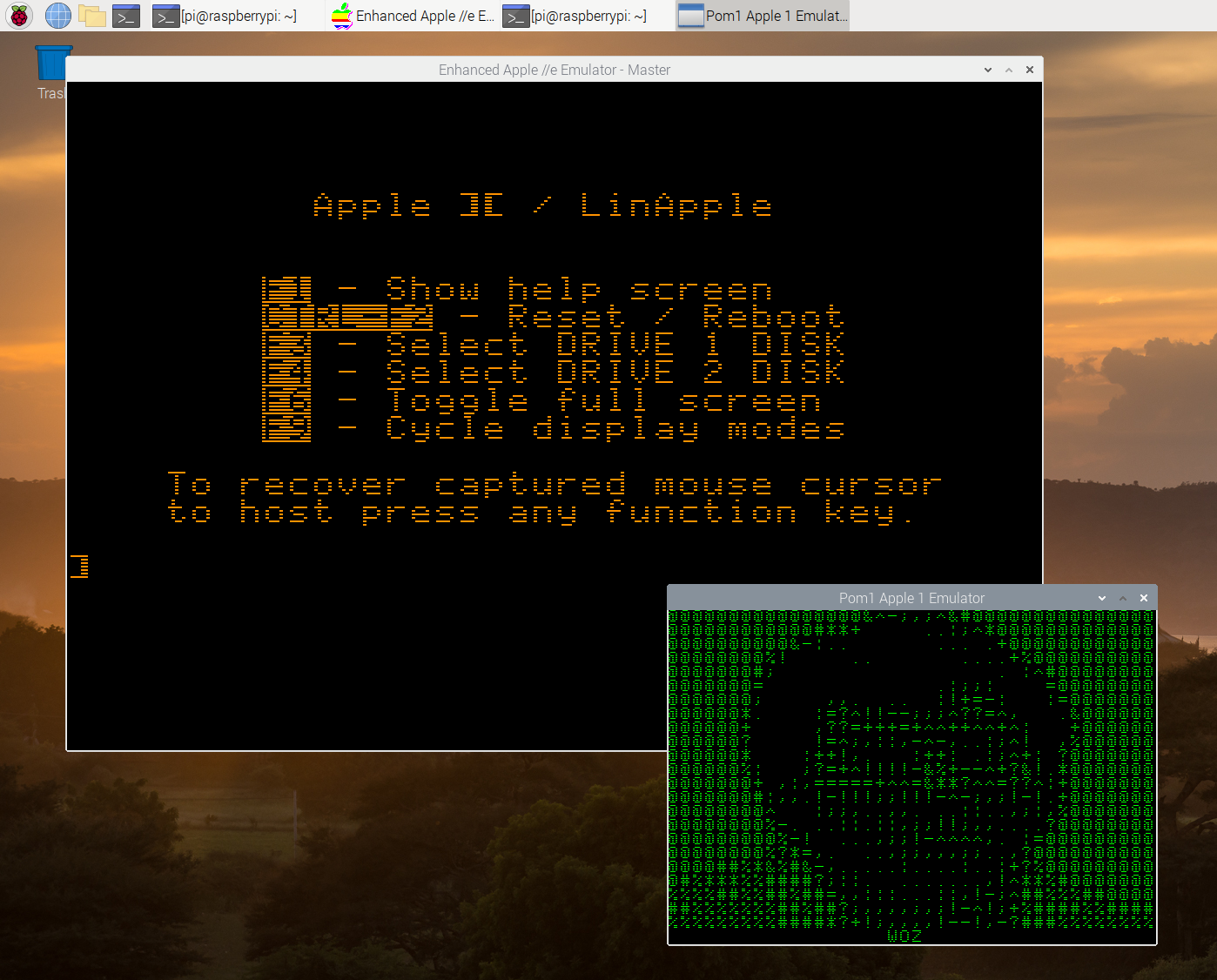
Task: Maximize the Pom1 Apple 1 Emulator window
Action: 1123,598
